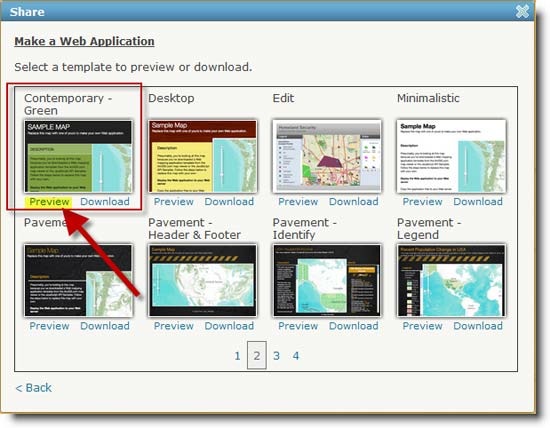Preview the Contemporary - Green template
Screen dimensions: 550x428
49,202
